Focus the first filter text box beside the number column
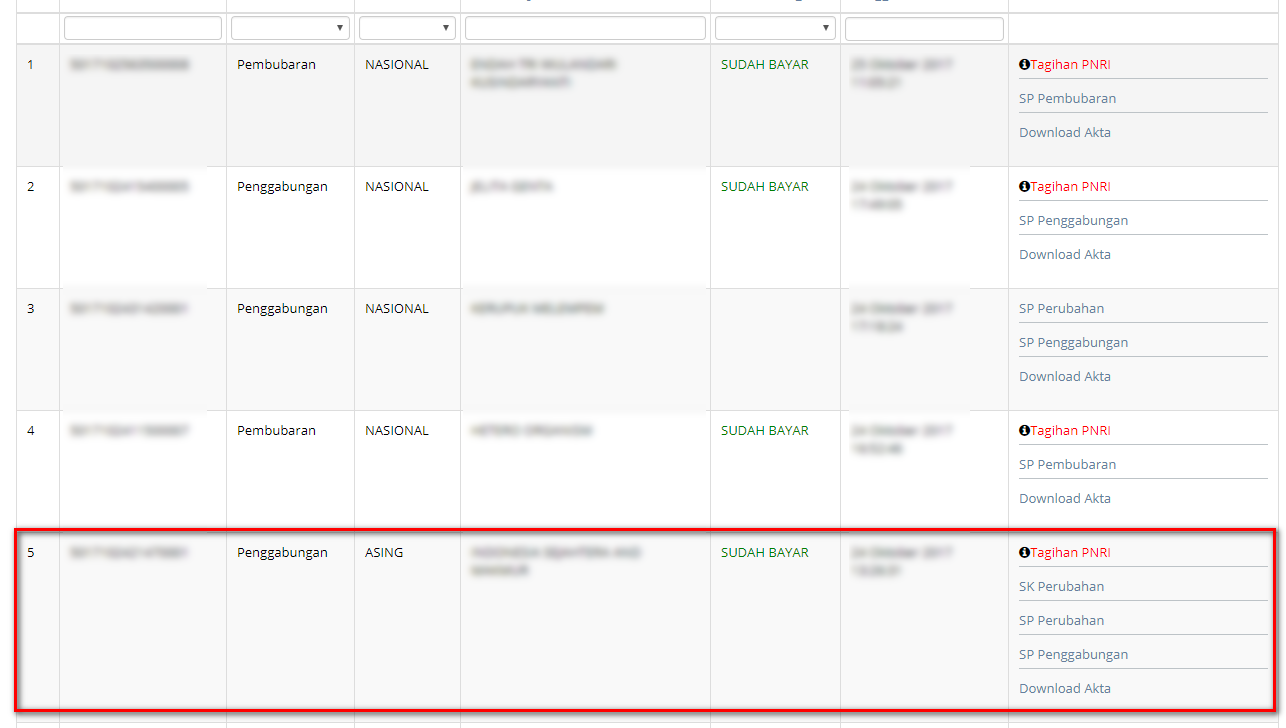The height and width of the screenshot is (728, 1286). point(142,28)
